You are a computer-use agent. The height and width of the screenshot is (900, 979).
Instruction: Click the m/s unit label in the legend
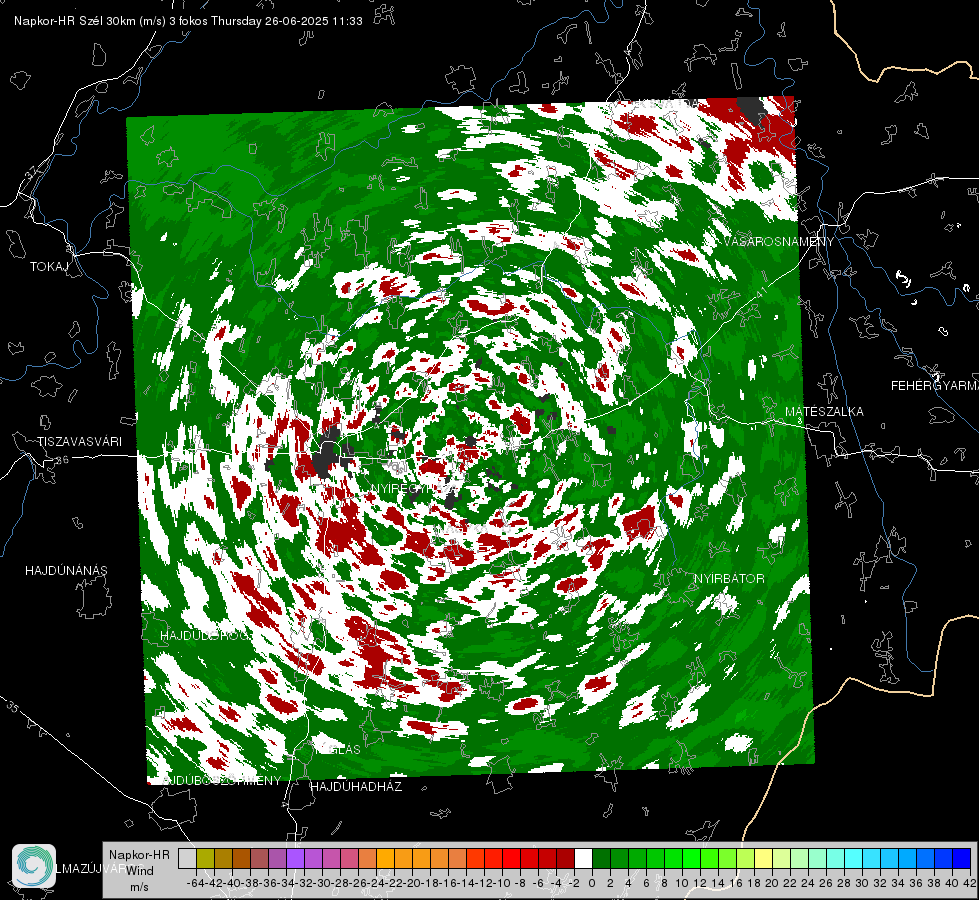pyautogui.click(x=139, y=887)
